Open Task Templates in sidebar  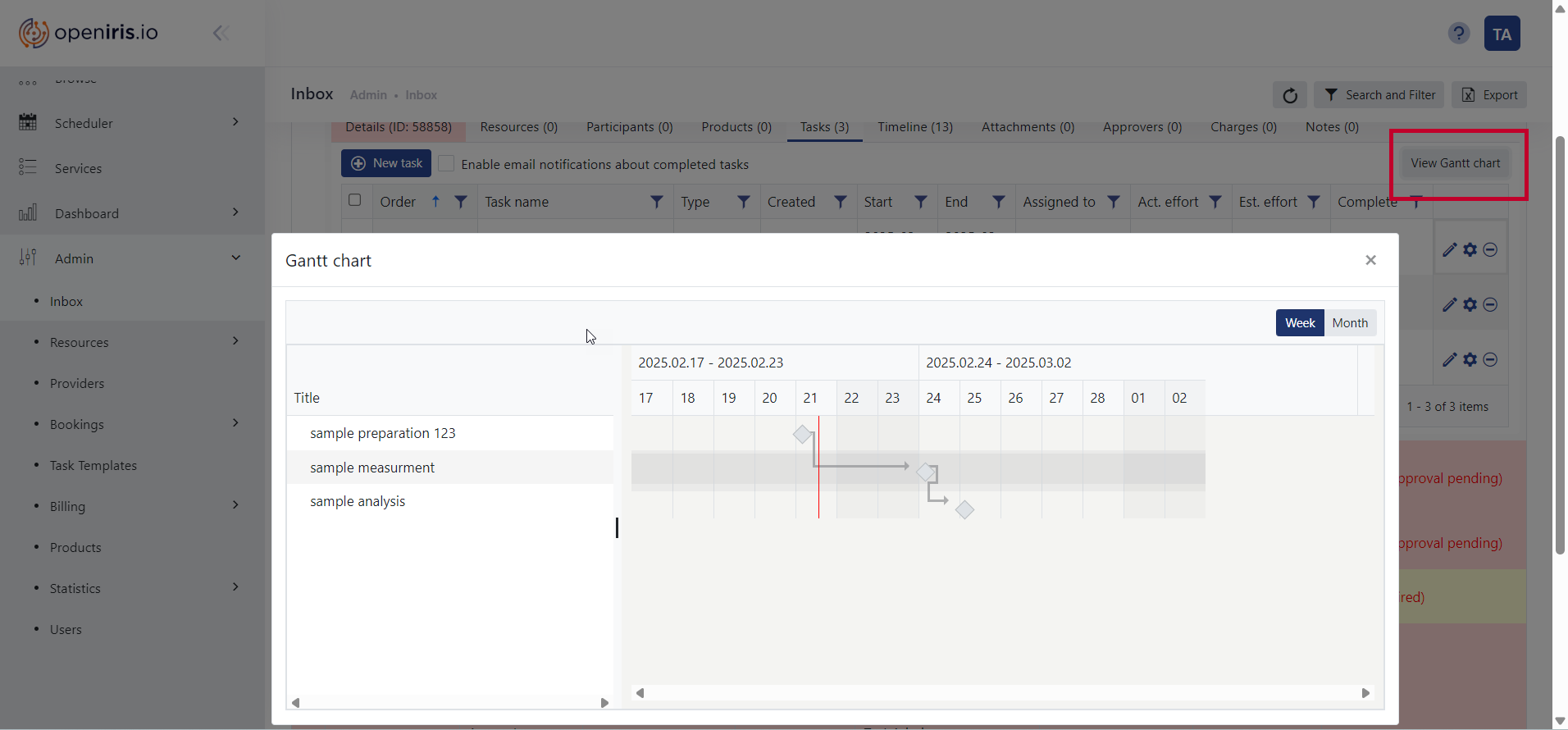(93, 466)
